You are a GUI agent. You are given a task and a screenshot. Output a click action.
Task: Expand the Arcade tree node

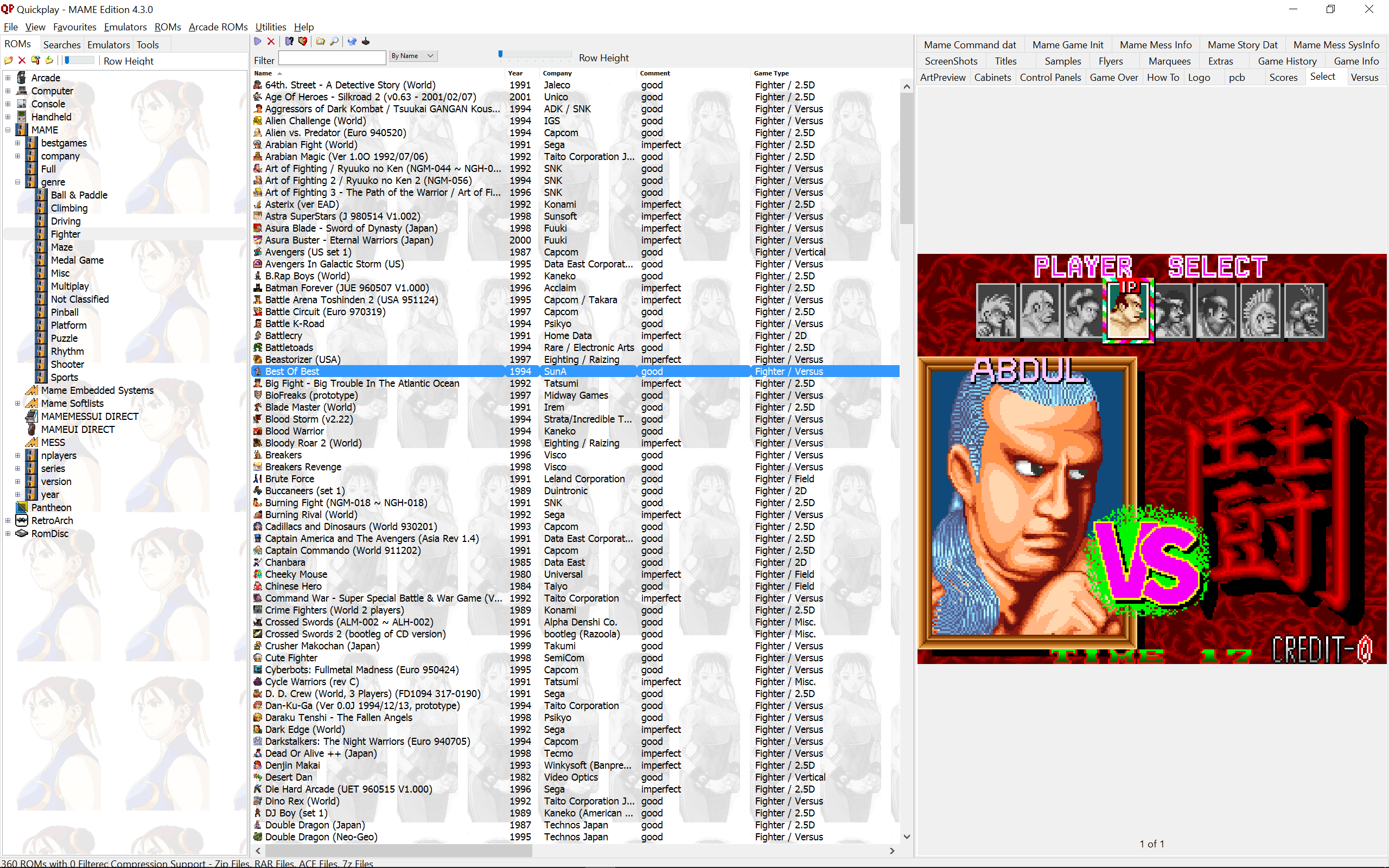(8, 78)
